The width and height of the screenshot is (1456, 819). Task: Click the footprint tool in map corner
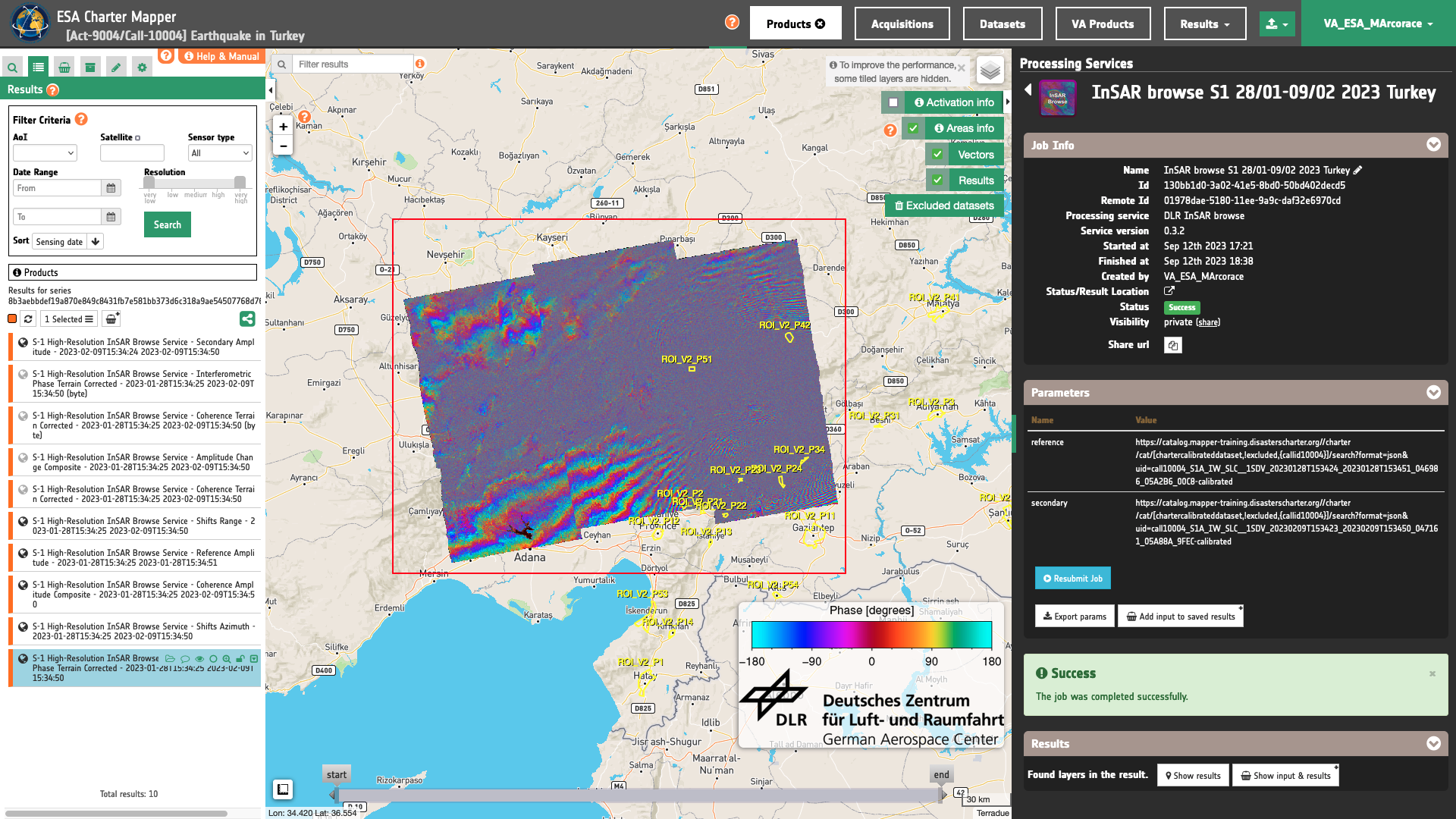[283, 789]
